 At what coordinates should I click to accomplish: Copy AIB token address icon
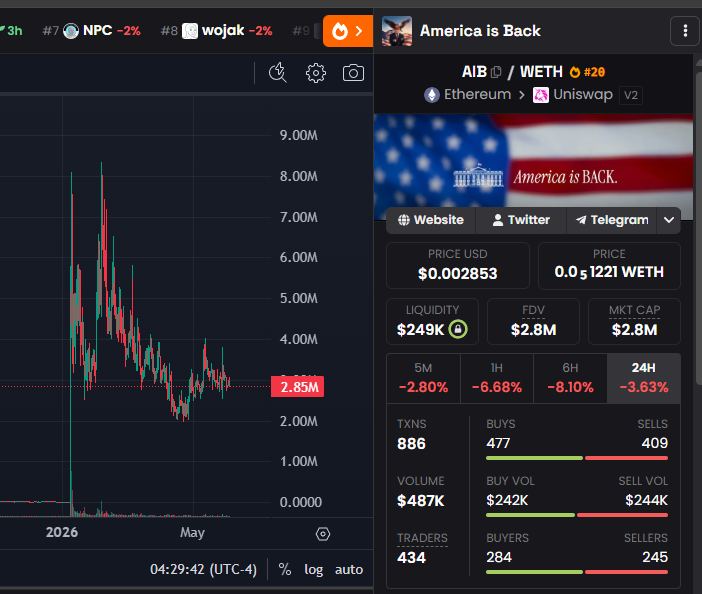496,72
